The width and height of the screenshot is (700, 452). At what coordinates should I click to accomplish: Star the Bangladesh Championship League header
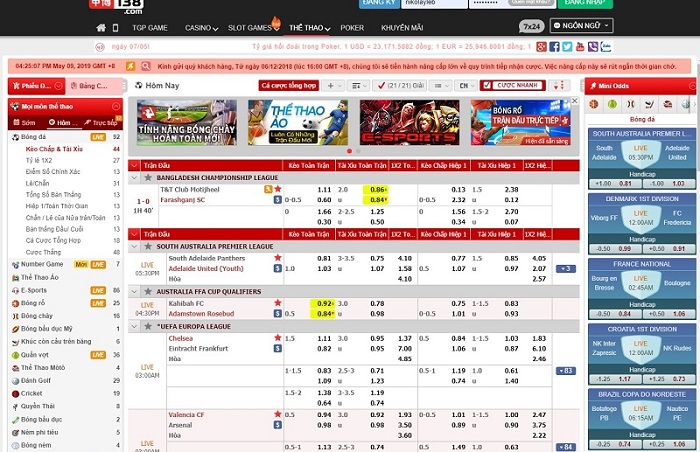pyautogui.click(x=148, y=176)
